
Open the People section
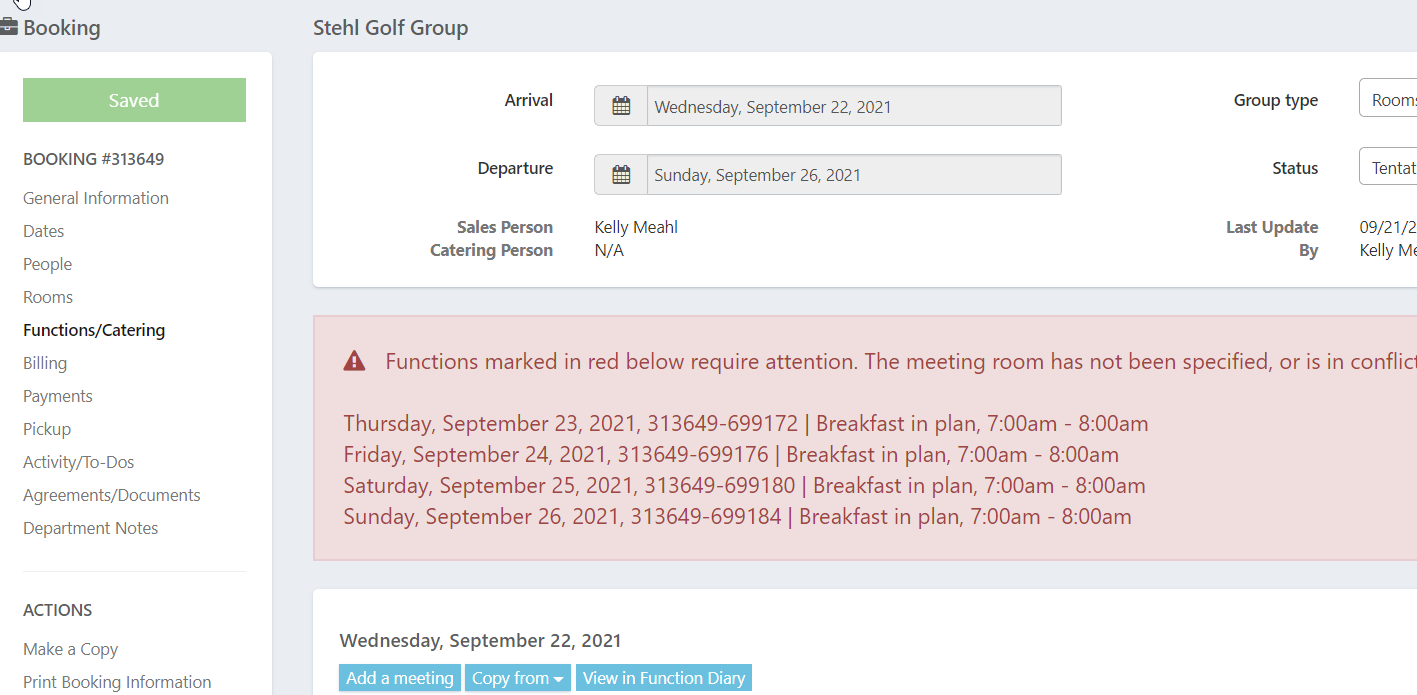pos(48,264)
